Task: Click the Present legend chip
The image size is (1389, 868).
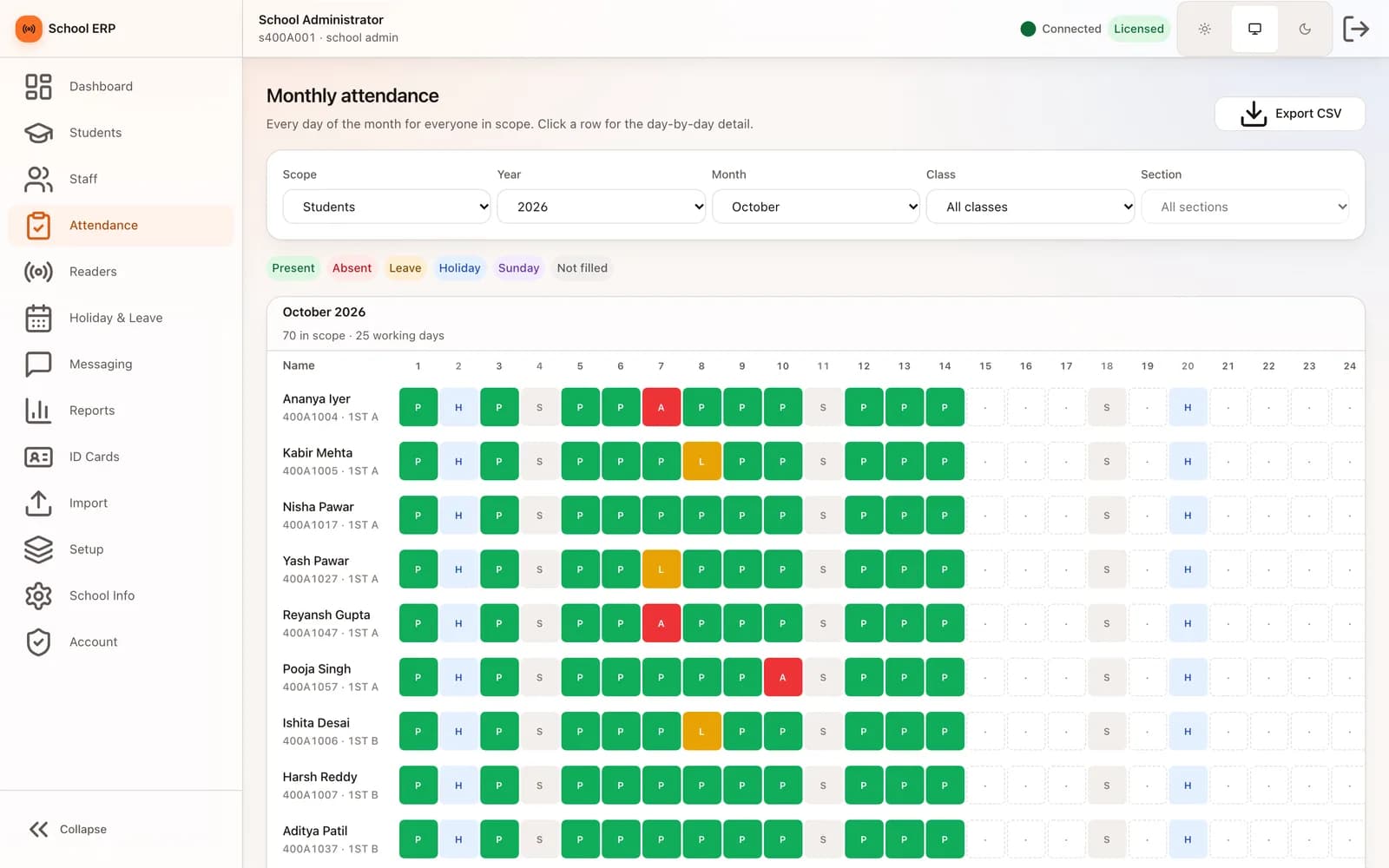Action: click(293, 268)
